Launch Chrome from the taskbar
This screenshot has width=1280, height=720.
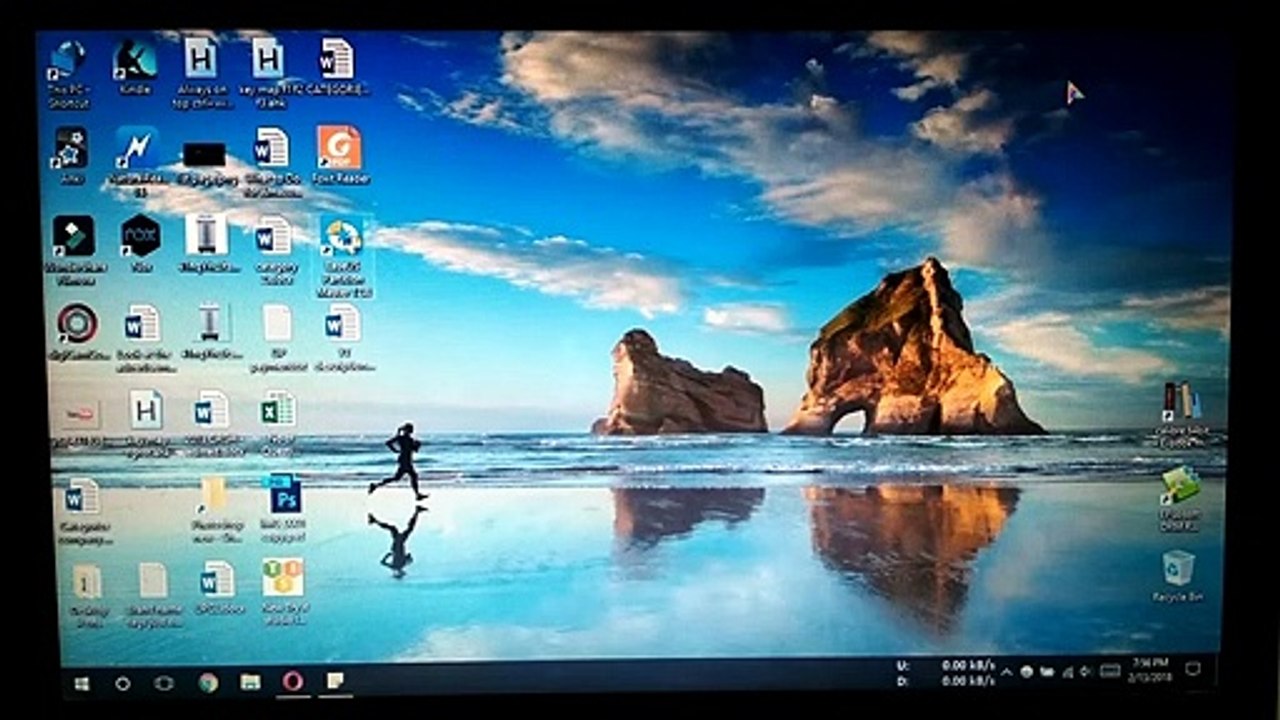point(208,683)
